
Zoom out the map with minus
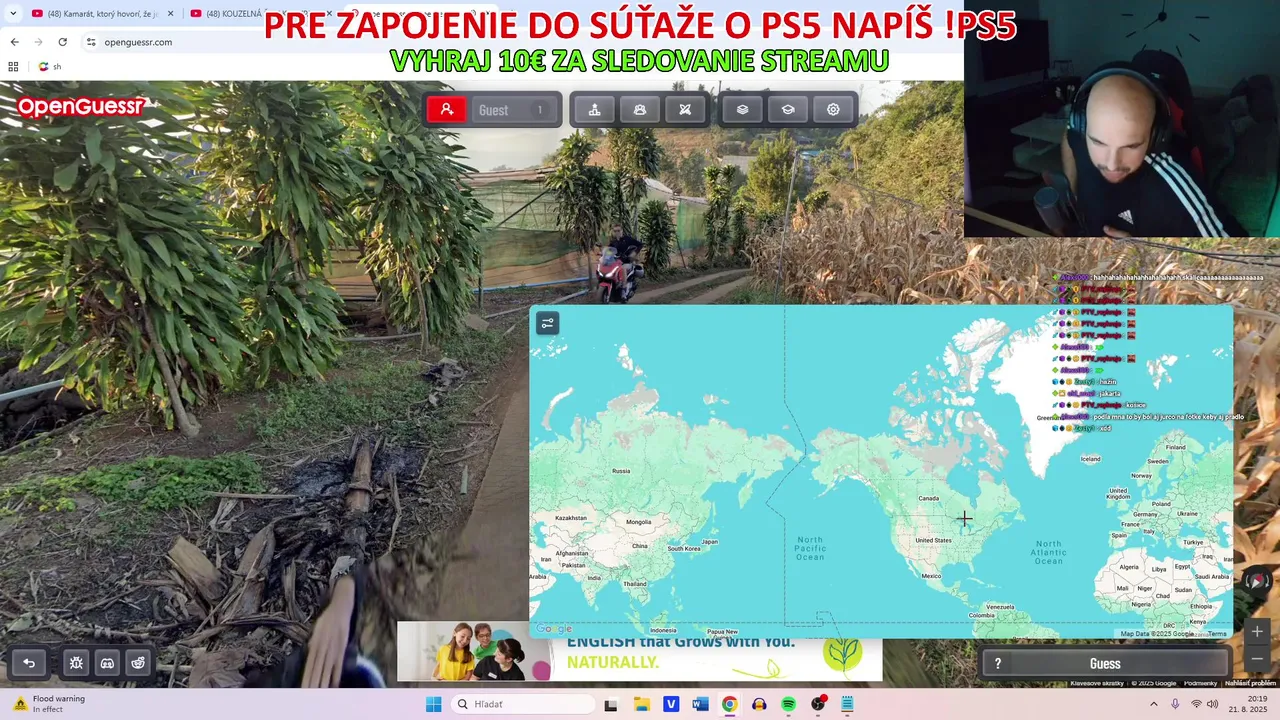(x=1257, y=658)
